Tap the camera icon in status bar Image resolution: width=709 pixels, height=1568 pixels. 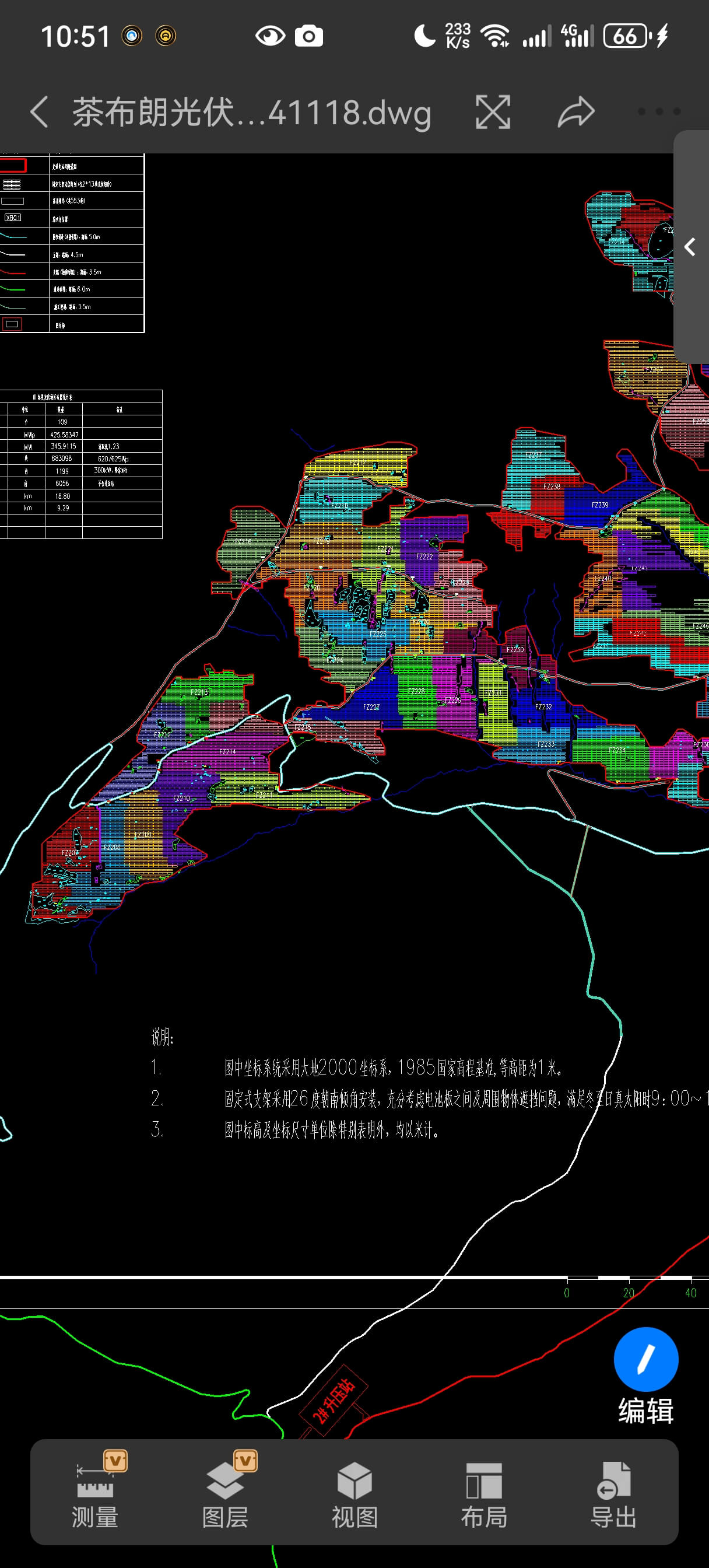click(309, 36)
